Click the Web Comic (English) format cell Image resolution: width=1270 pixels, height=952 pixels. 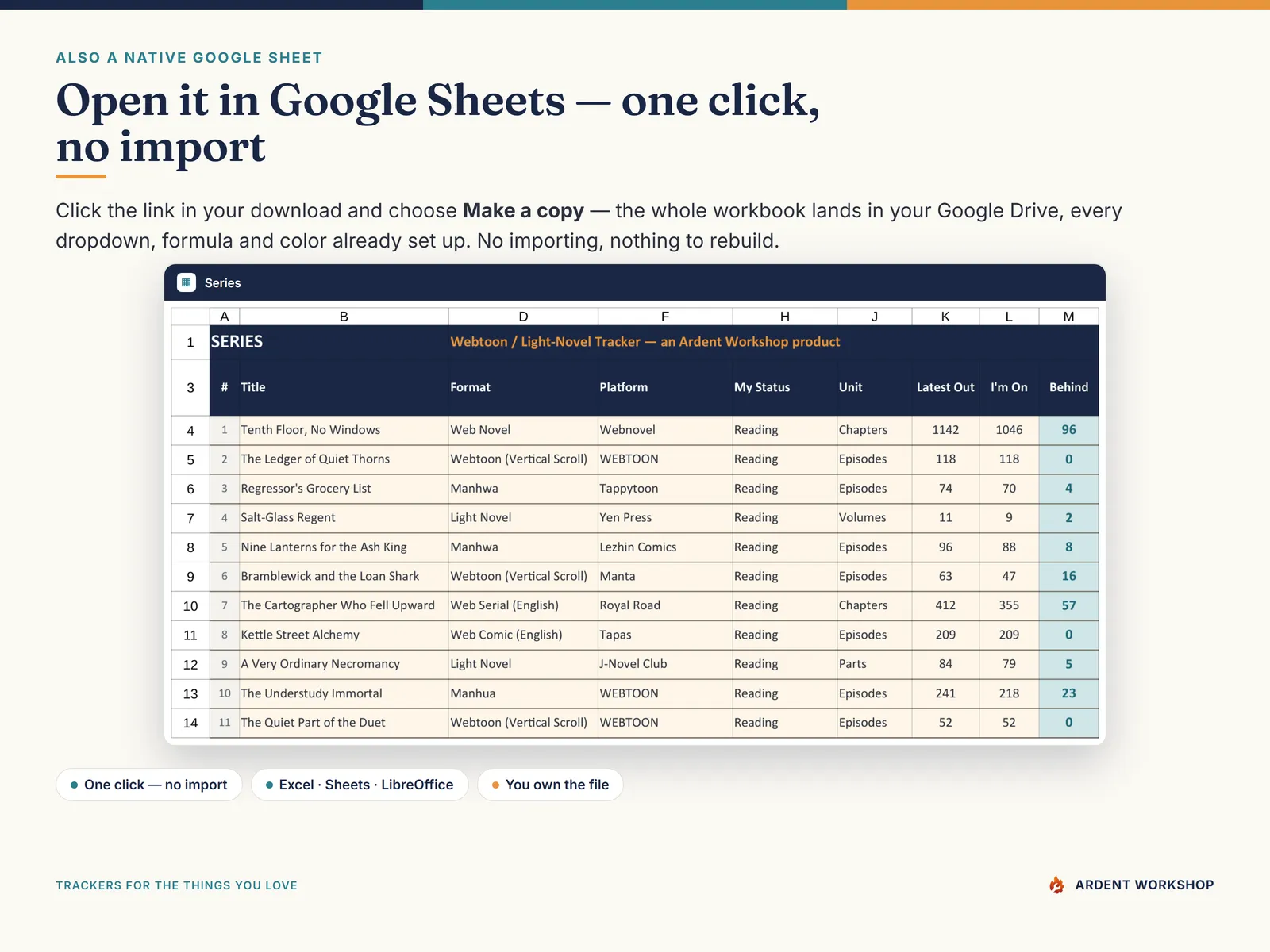coord(523,635)
